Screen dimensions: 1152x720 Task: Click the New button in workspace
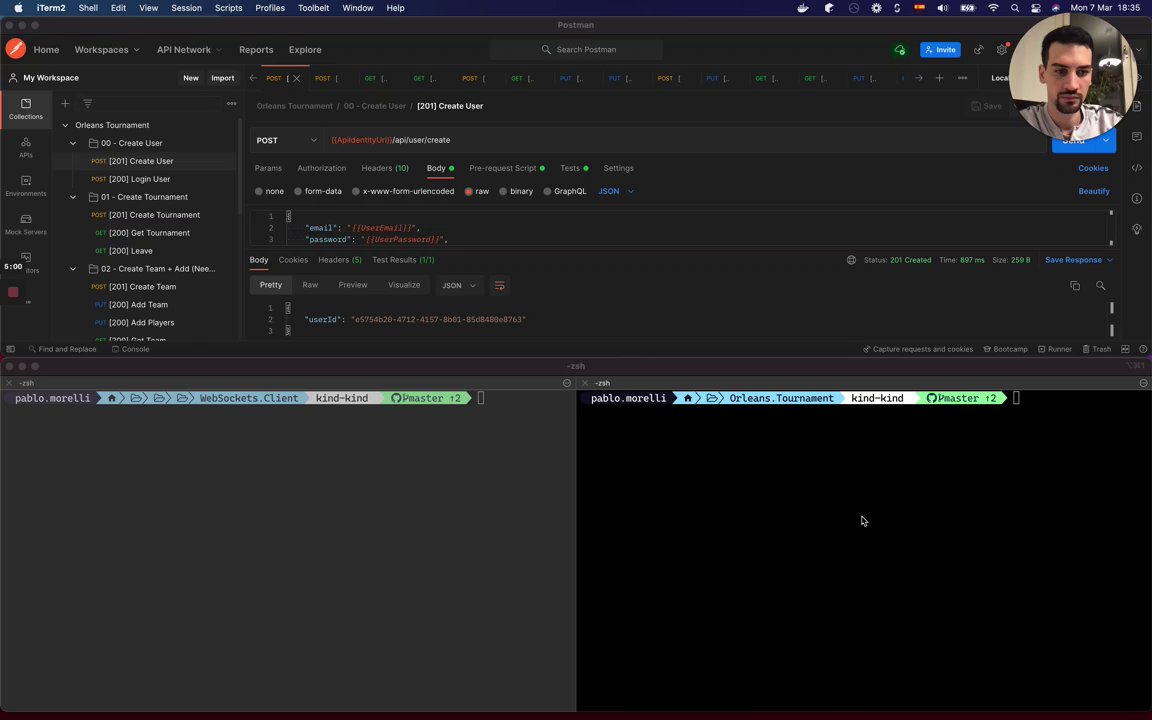pyautogui.click(x=191, y=78)
